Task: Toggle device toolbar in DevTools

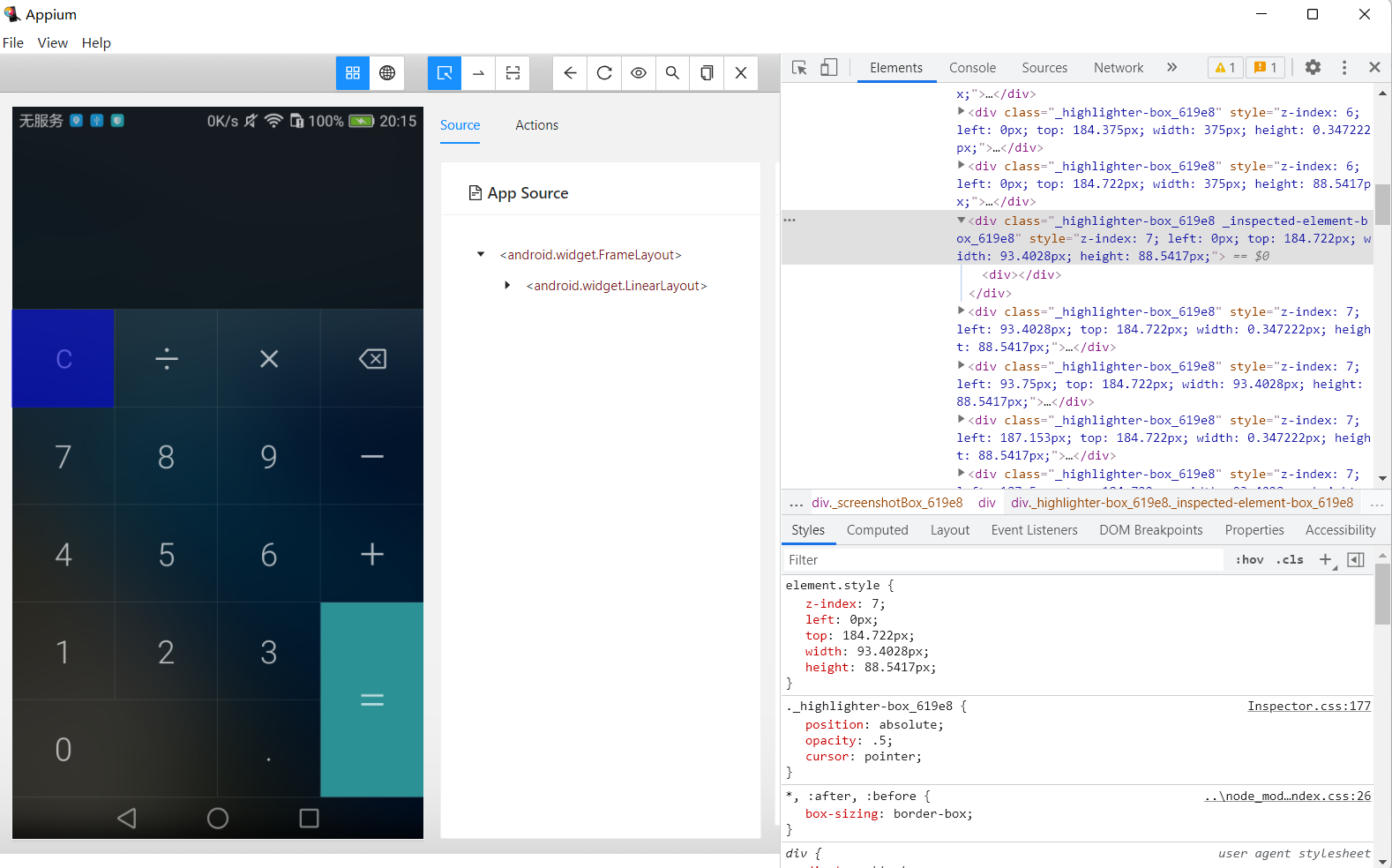Action: [x=829, y=68]
